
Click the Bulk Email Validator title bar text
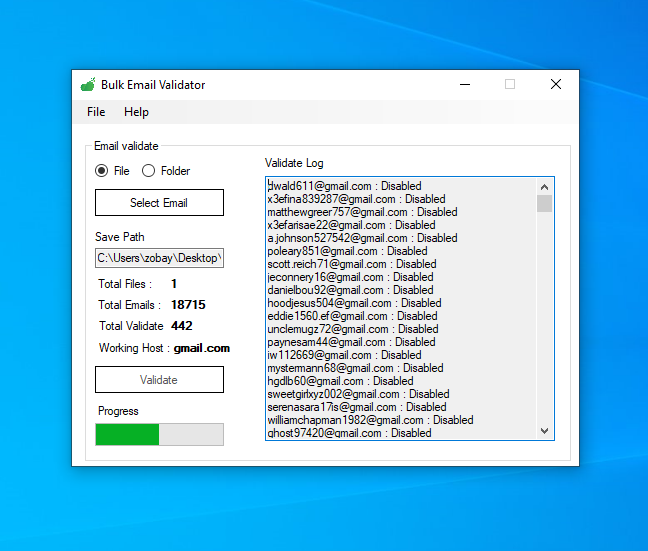point(153,85)
